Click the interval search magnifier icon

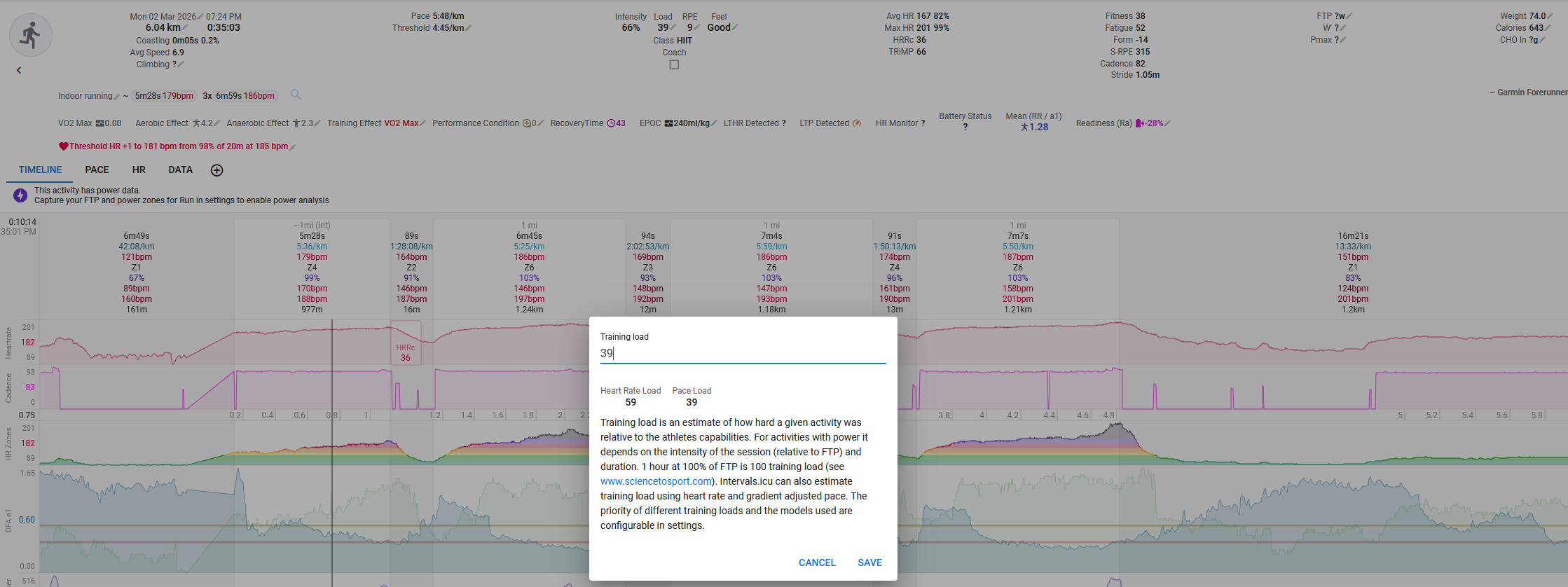pyautogui.click(x=296, y=95)
